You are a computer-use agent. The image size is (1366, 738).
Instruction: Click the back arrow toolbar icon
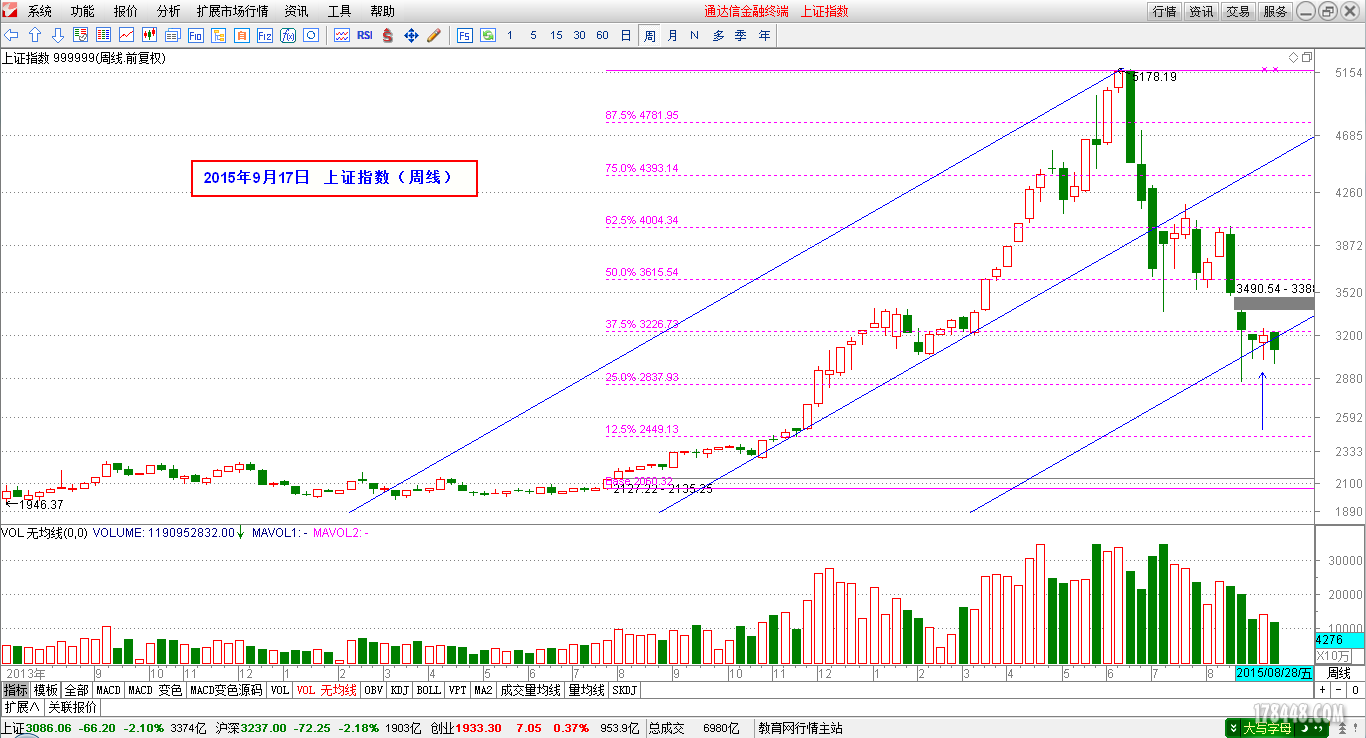point(11,35)
